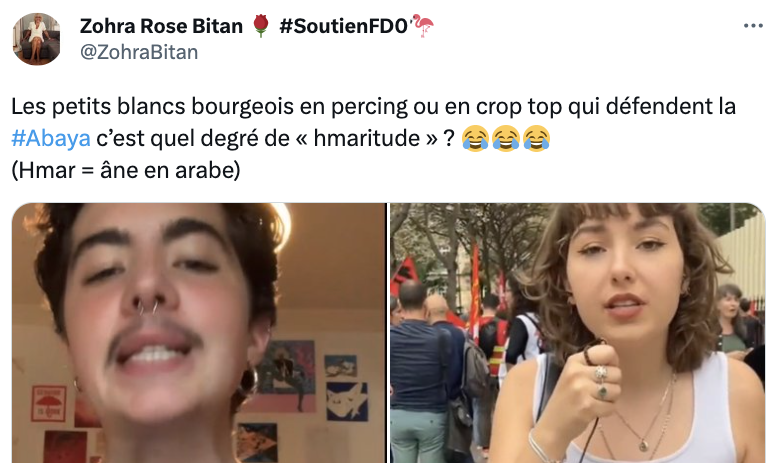Open the #Abaya hashtag link
769x463 pixels.
pos(51,138)
